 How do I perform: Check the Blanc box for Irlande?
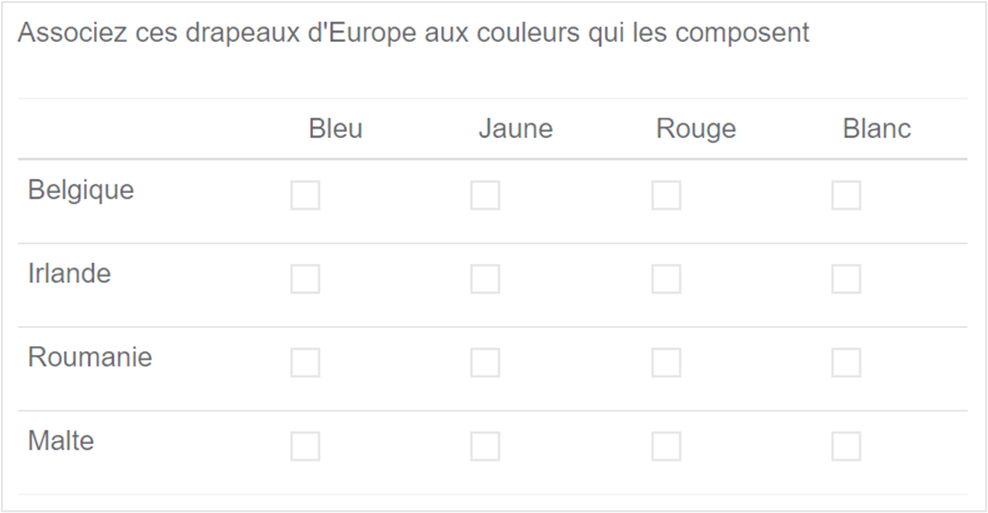(x=846, y=279)
